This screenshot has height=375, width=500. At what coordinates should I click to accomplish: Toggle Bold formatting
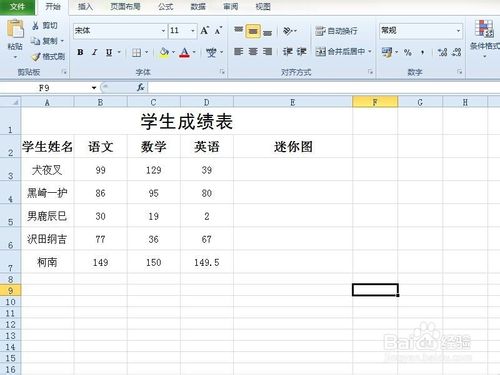(x=80, y=52)
